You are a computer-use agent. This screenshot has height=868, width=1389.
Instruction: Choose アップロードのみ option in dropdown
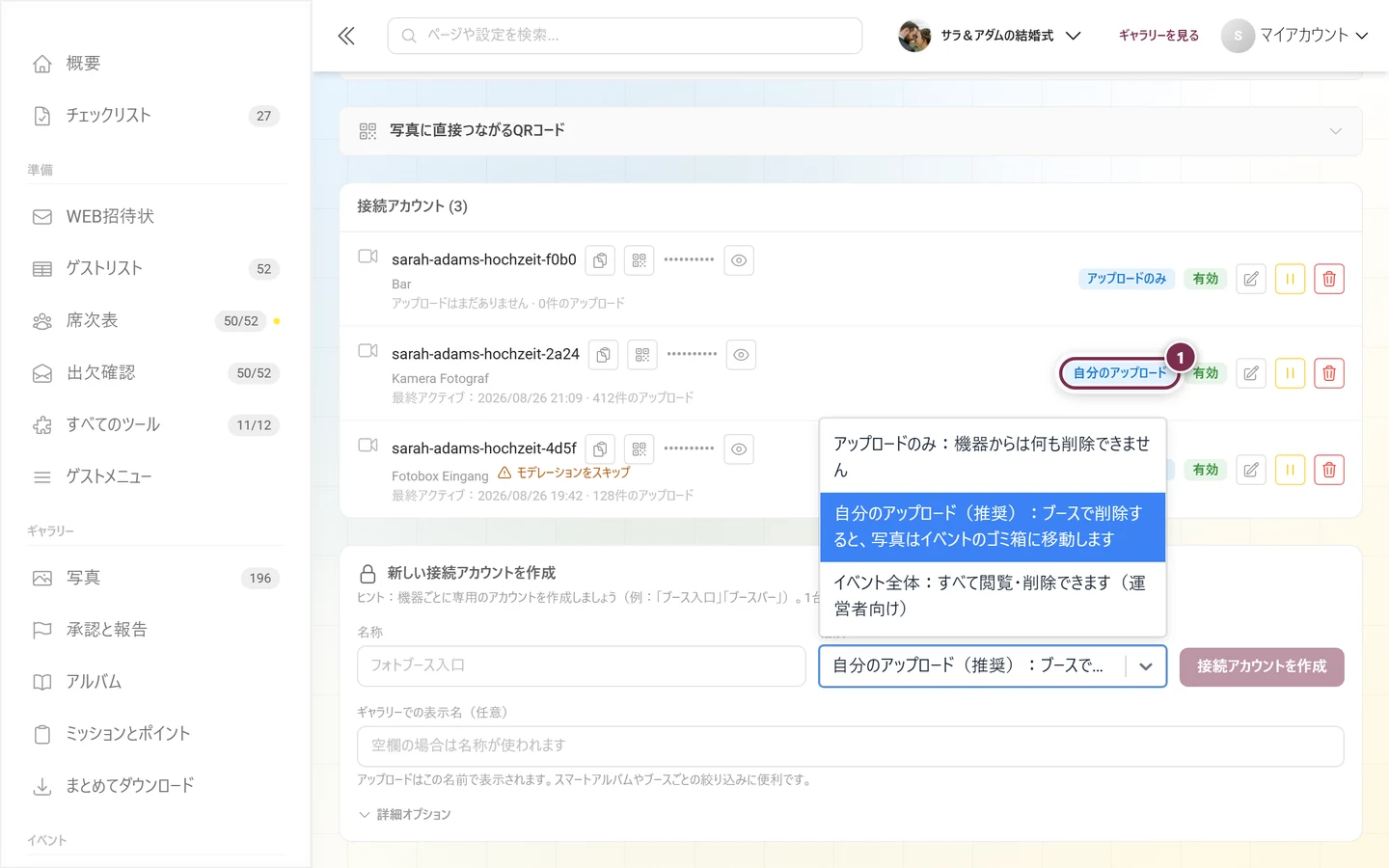(993, 457)
